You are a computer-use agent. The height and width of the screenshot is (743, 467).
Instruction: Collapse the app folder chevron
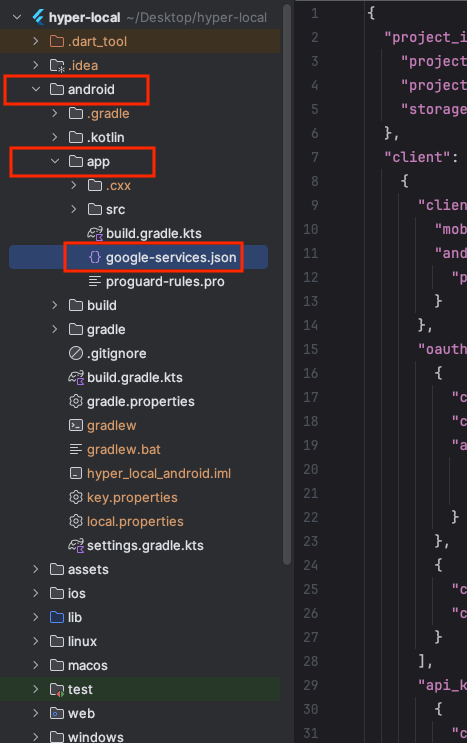pos(55,161)
